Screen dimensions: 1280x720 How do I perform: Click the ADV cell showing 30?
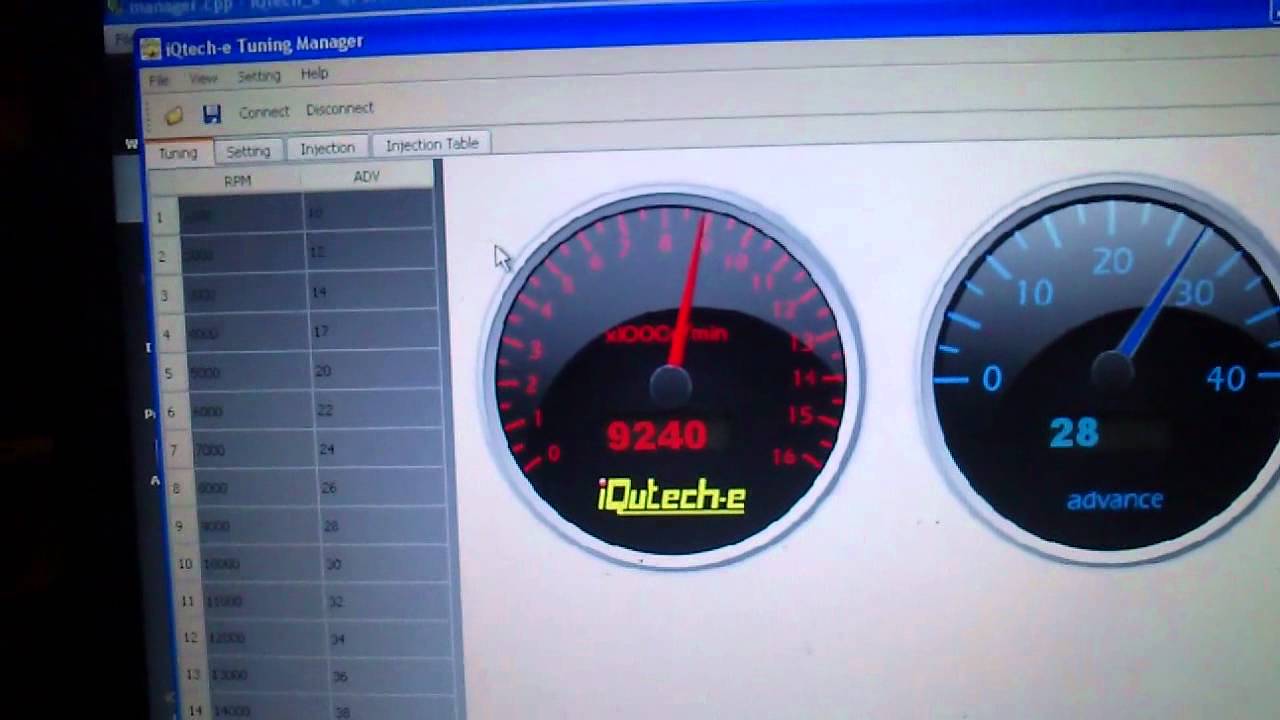[x=386, y=563]
